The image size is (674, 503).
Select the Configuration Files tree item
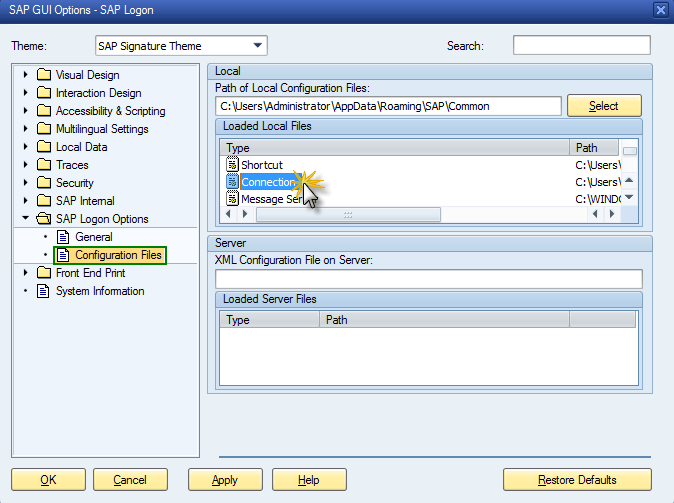pyautogui.click(x=118, y=255)
